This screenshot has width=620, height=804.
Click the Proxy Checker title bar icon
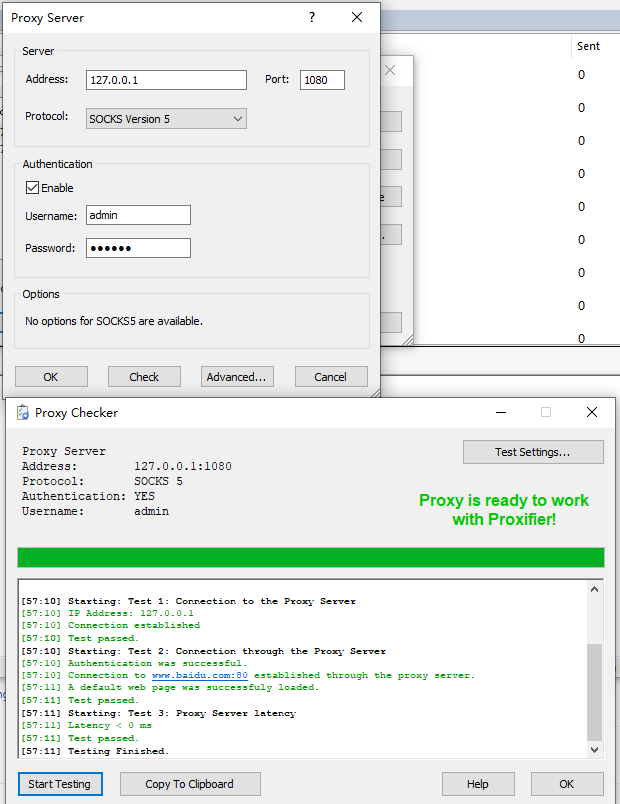tap(23, 412)
